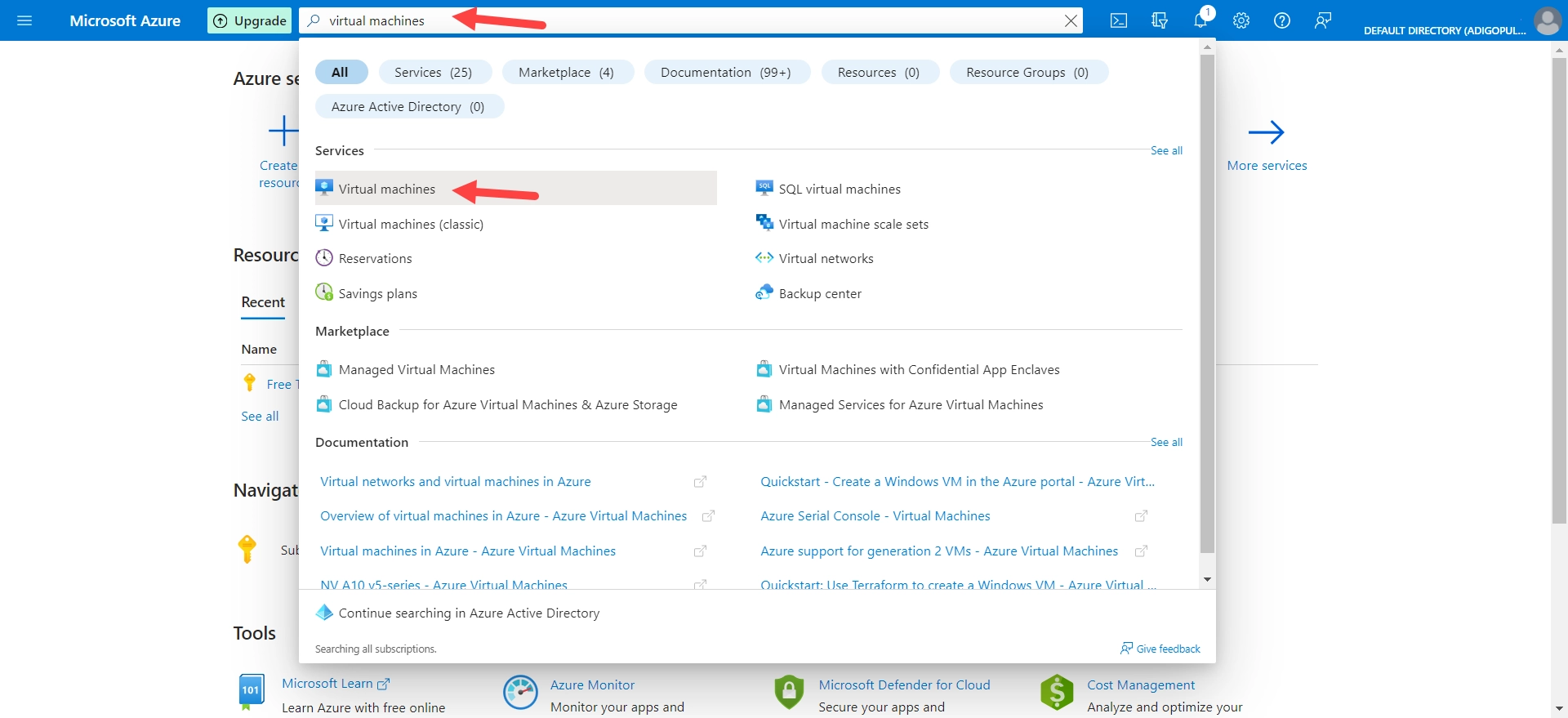Open the account avatar menu
The width and height of the screenshot is (1568, 718).
1548,20
